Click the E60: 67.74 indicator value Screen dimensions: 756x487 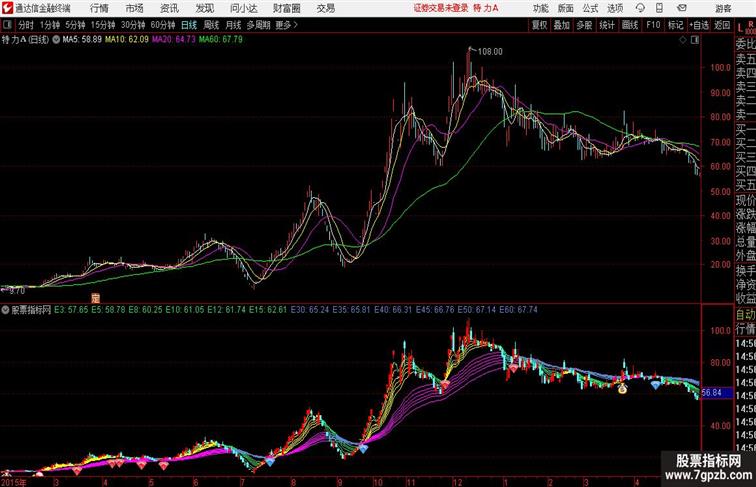(x=518, y=310)
